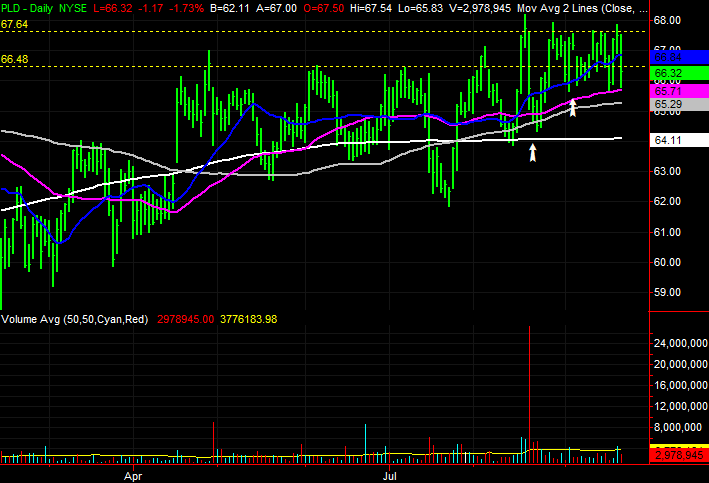The height and width of the screenshot is (483, 709).
Task: Click the white 64.11 moving average tag
Action: click(x=679, y=140)
